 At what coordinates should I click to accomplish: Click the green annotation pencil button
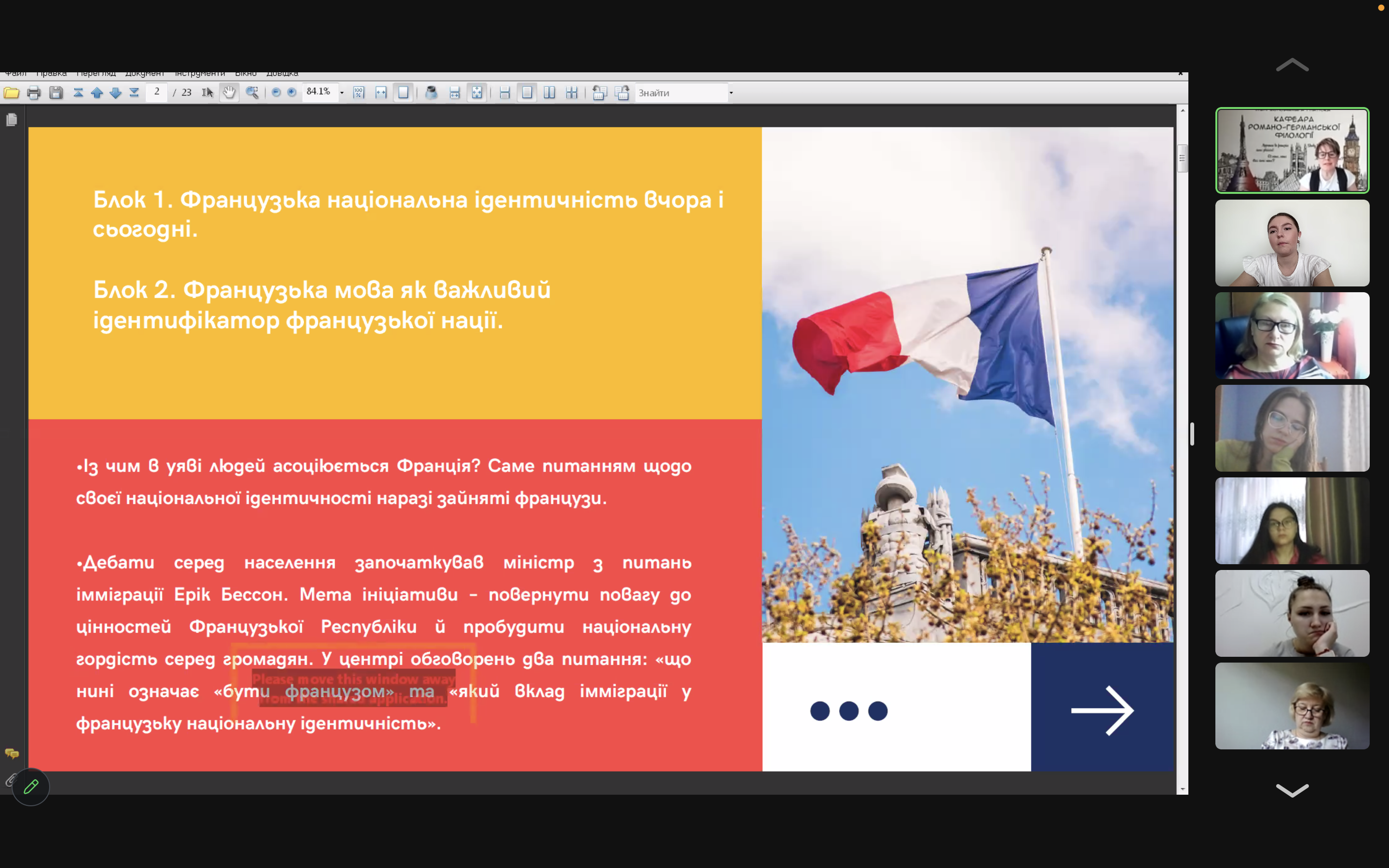tap(31, 787)
